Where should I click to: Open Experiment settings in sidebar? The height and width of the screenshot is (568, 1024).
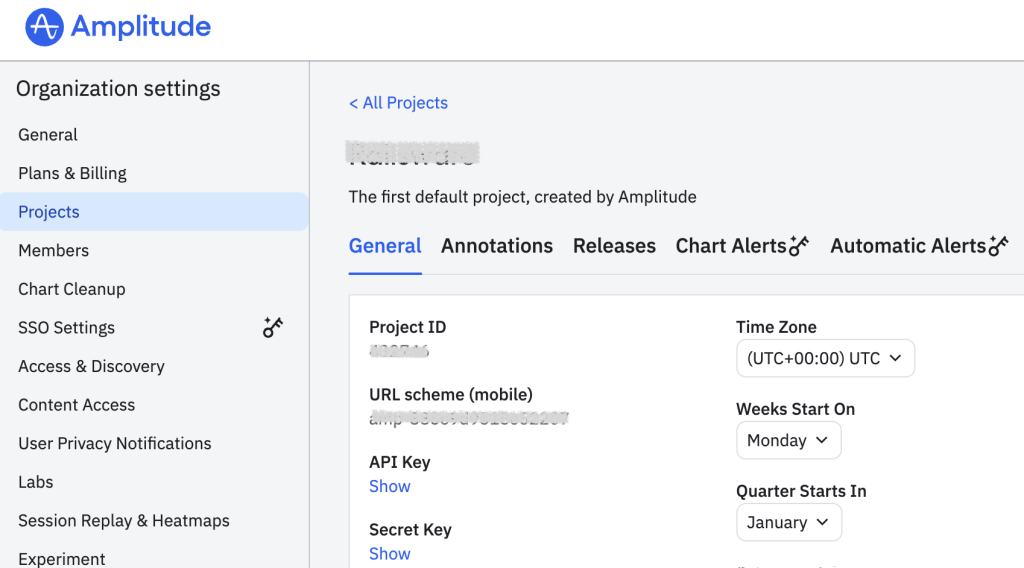pos(62,559)
